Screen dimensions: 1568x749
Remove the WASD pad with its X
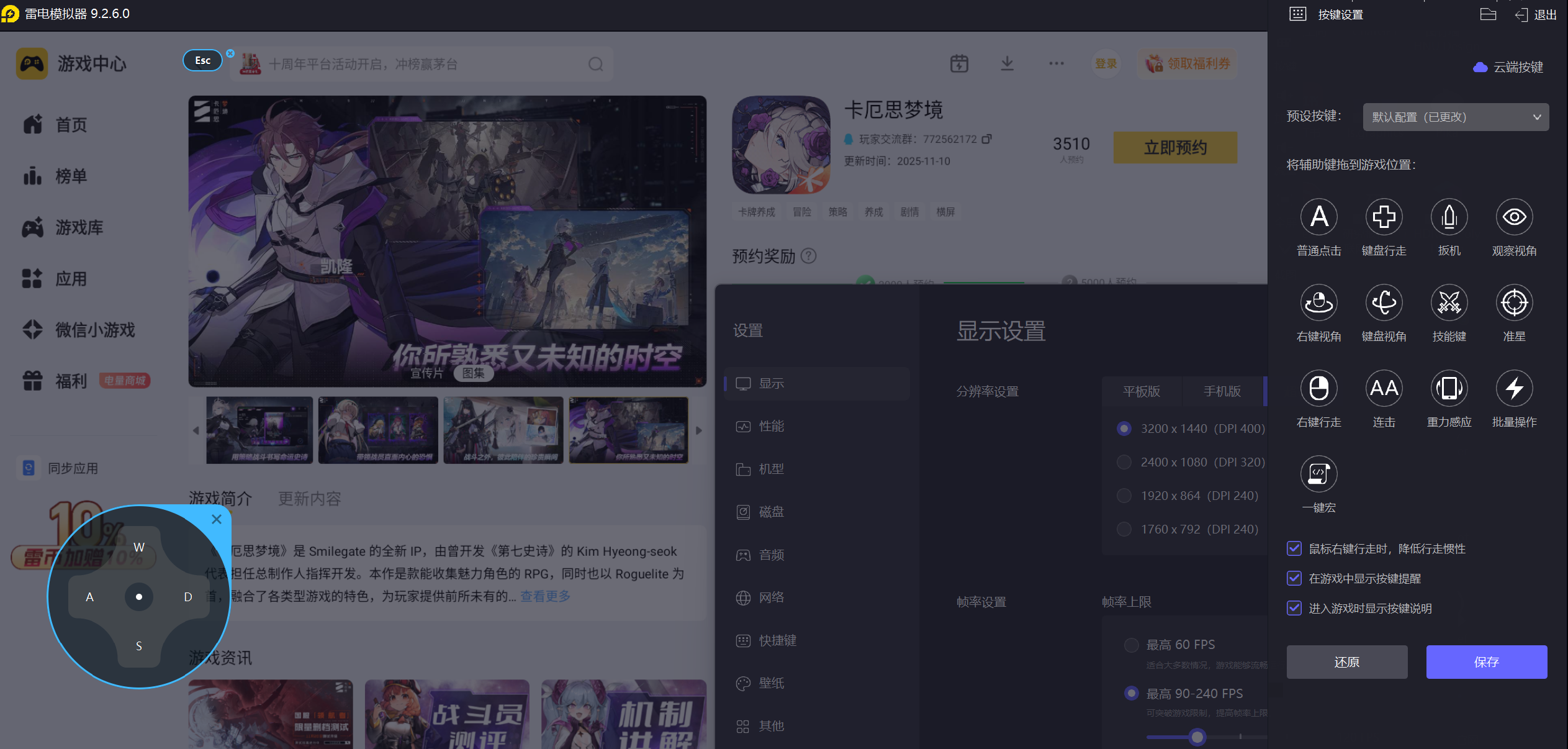click(217, 519)
